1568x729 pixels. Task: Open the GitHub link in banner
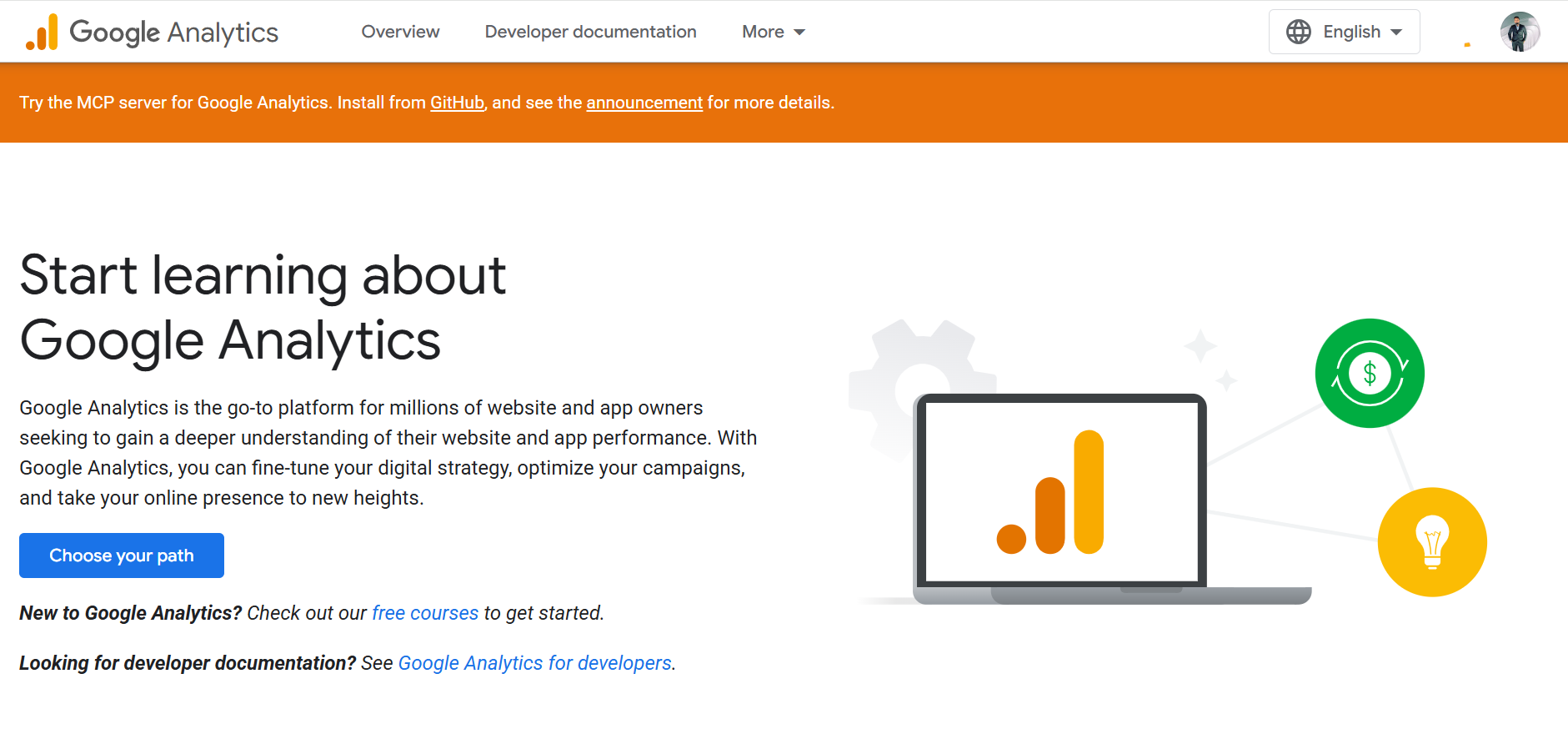click(x=457, y=103)
